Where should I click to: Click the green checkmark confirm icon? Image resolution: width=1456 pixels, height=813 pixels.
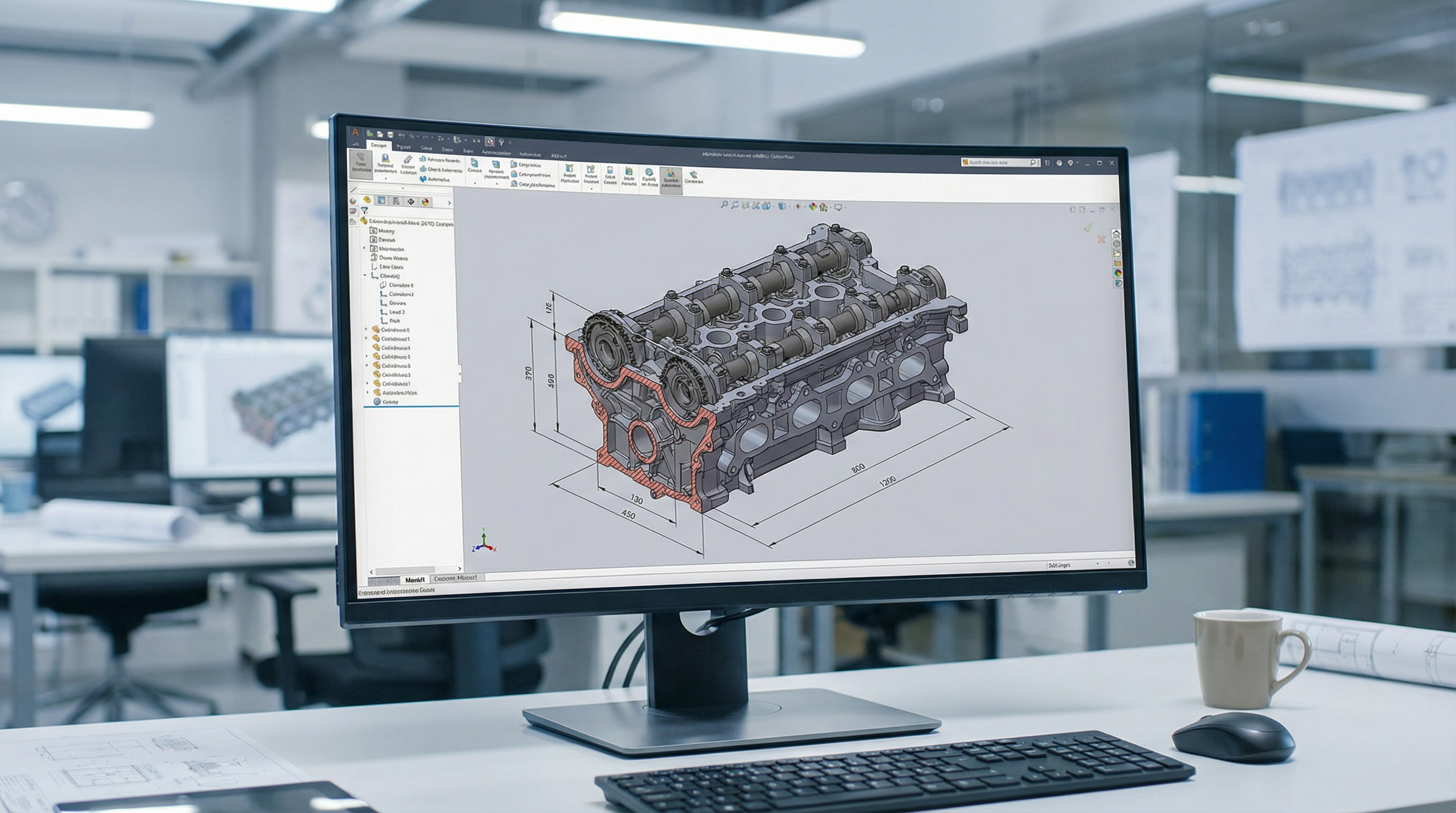pos(1088,228)
